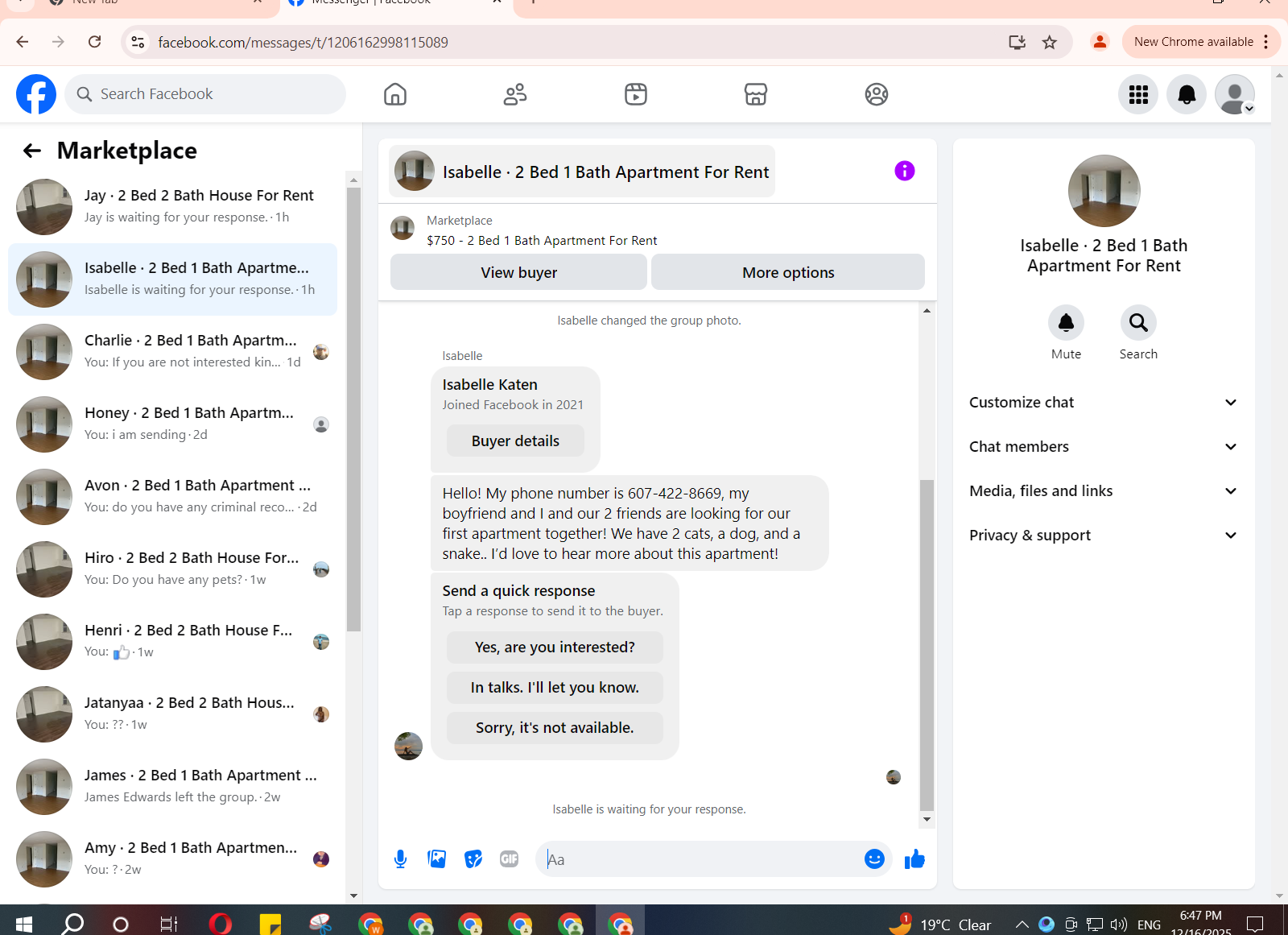Open the emoji picker smiley icon
Screen dimensions: 1288x935
click(x=874, y=859)
